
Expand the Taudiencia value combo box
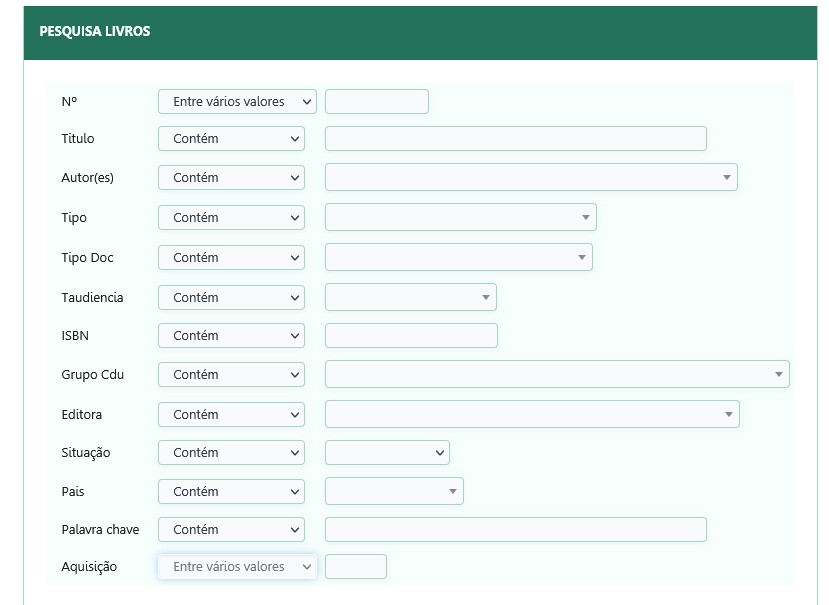tap(410, 297)
